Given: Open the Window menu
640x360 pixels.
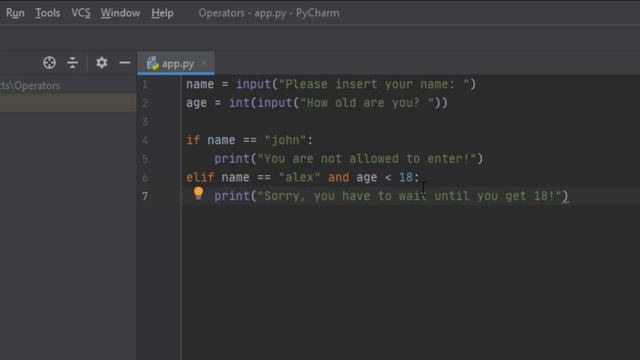Looking at the screenshot, I should point(120,13).
